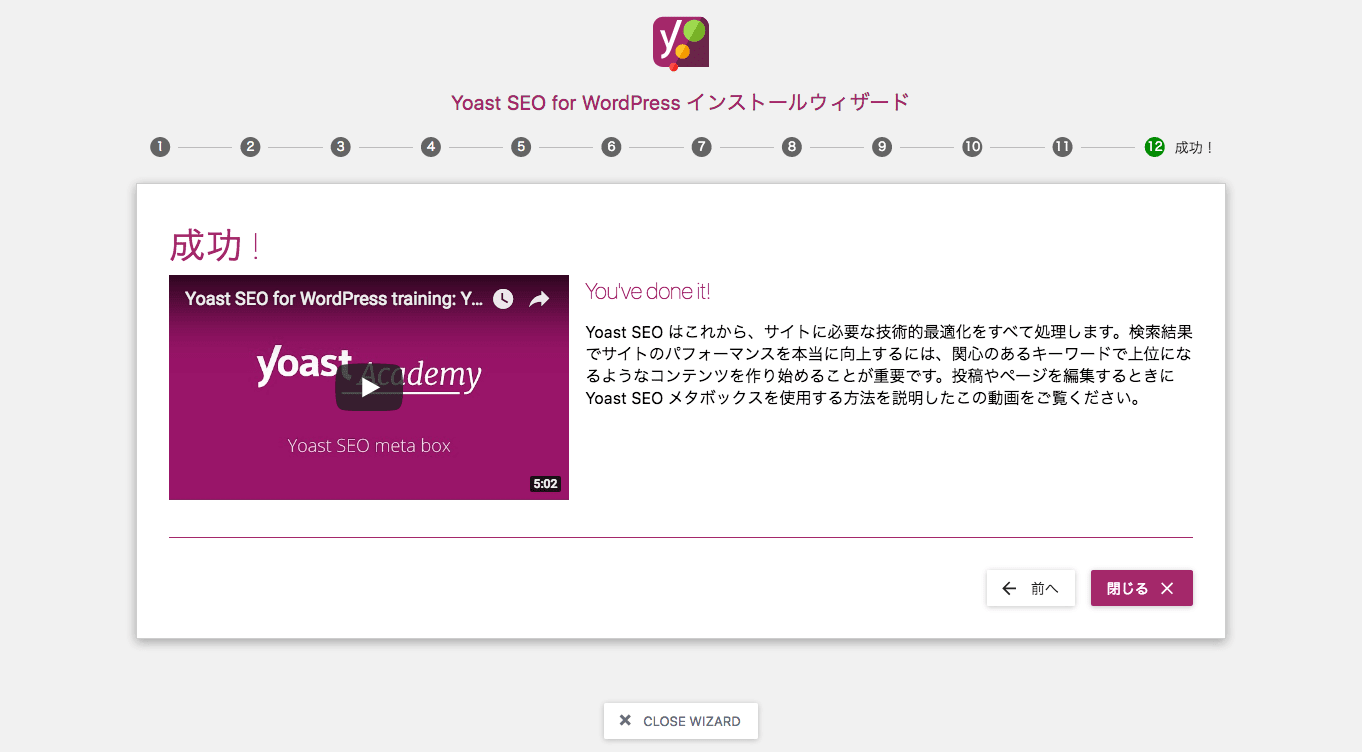Go to wizard step 7

[701, 147]
